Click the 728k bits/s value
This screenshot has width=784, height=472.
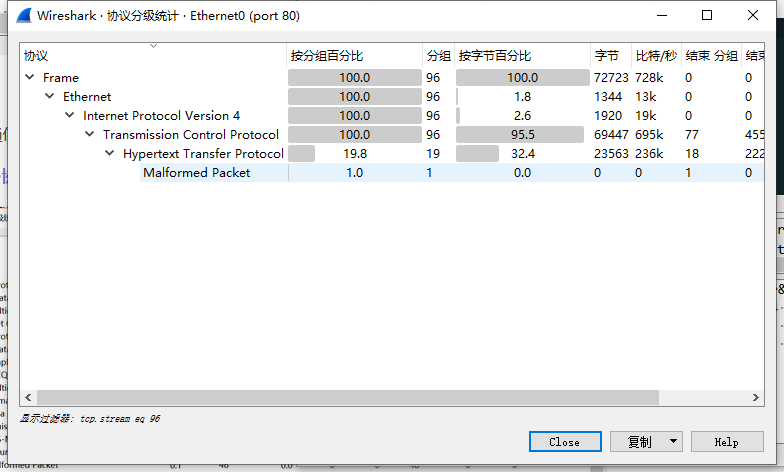(x=649, y=78)
